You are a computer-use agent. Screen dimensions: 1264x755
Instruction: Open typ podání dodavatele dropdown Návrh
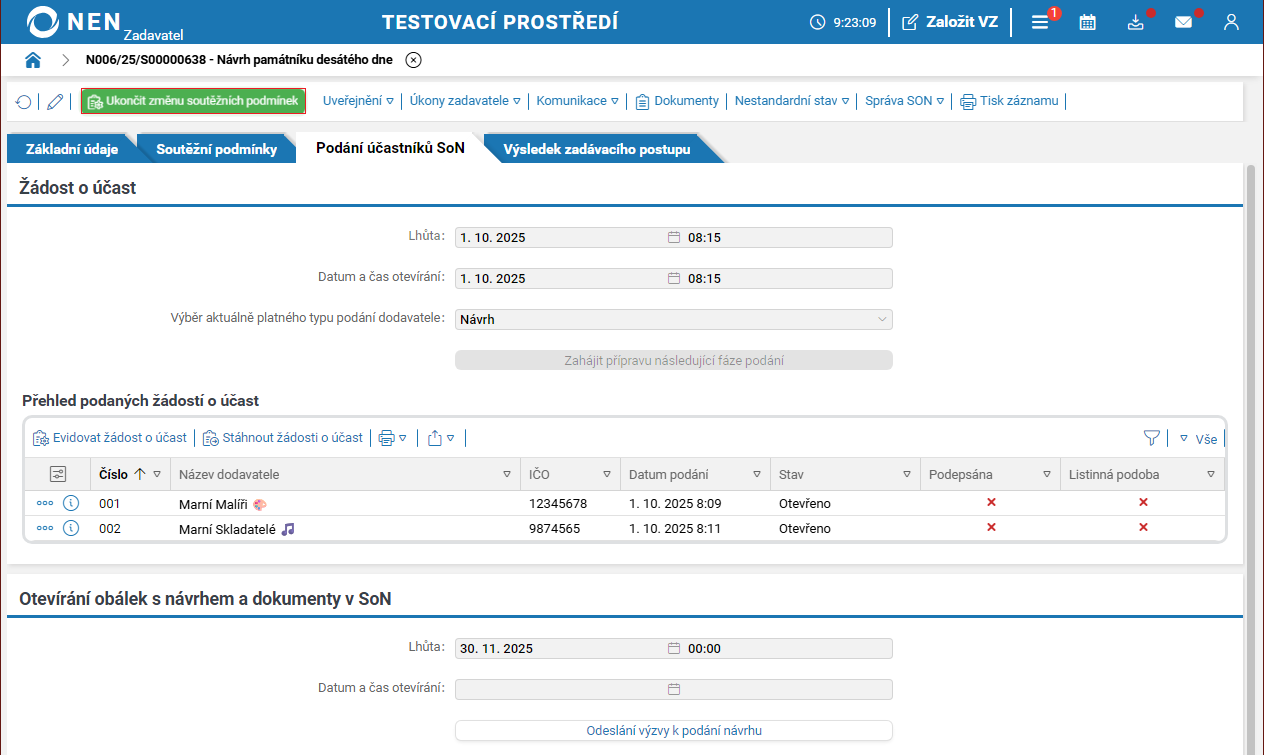[x=673, y=319]
